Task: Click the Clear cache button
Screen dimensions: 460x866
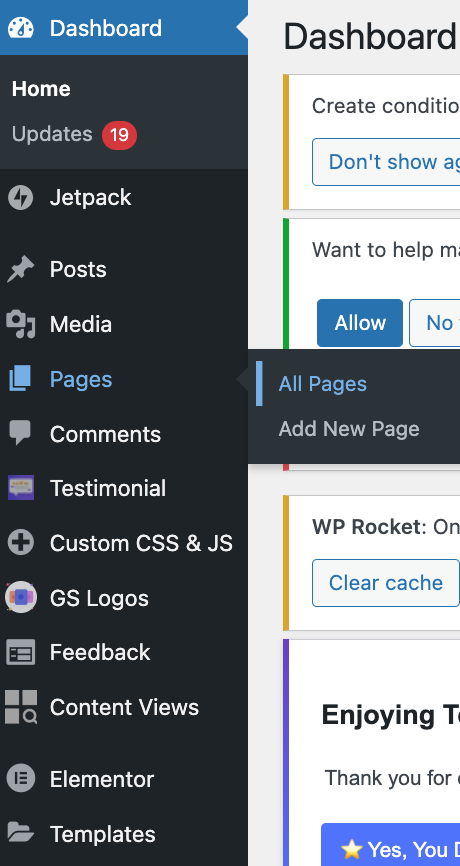Action: [x=385, y=583]
